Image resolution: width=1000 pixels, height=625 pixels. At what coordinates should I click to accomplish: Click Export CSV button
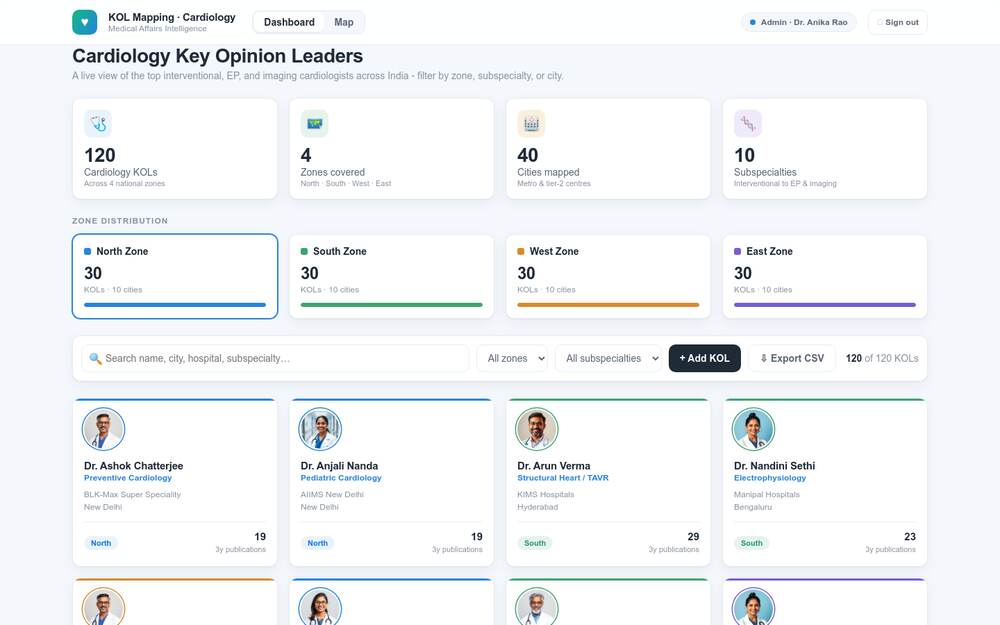pos(792,358)
